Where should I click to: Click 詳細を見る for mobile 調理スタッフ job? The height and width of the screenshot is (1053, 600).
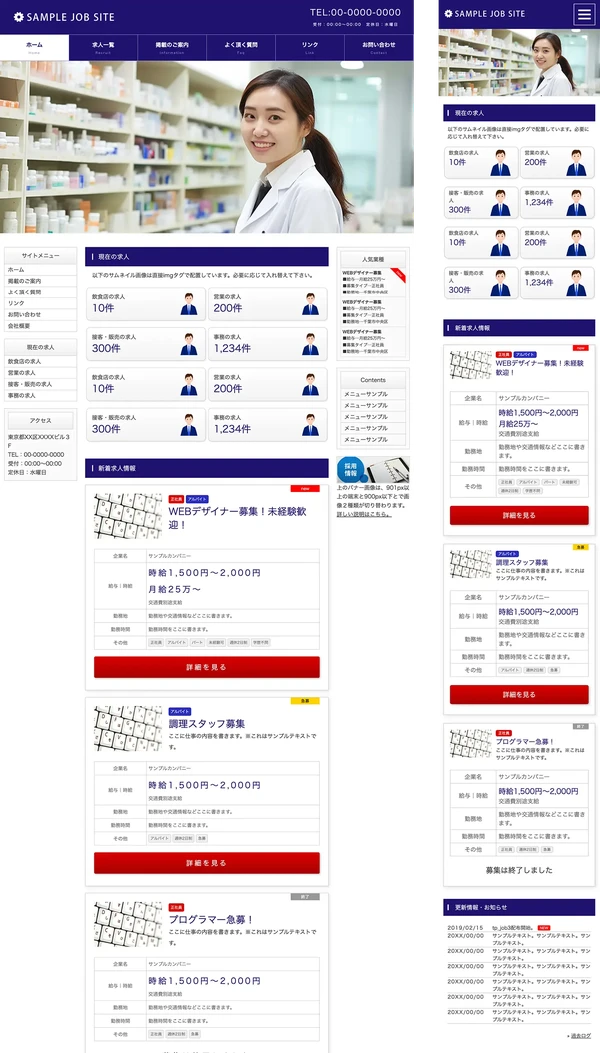(519, 694)
